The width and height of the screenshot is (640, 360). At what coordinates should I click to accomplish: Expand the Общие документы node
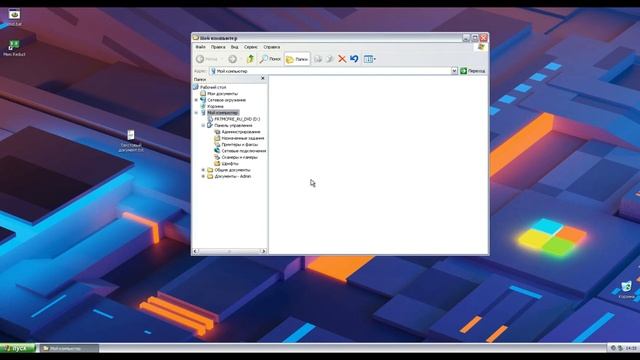(203, 170)
